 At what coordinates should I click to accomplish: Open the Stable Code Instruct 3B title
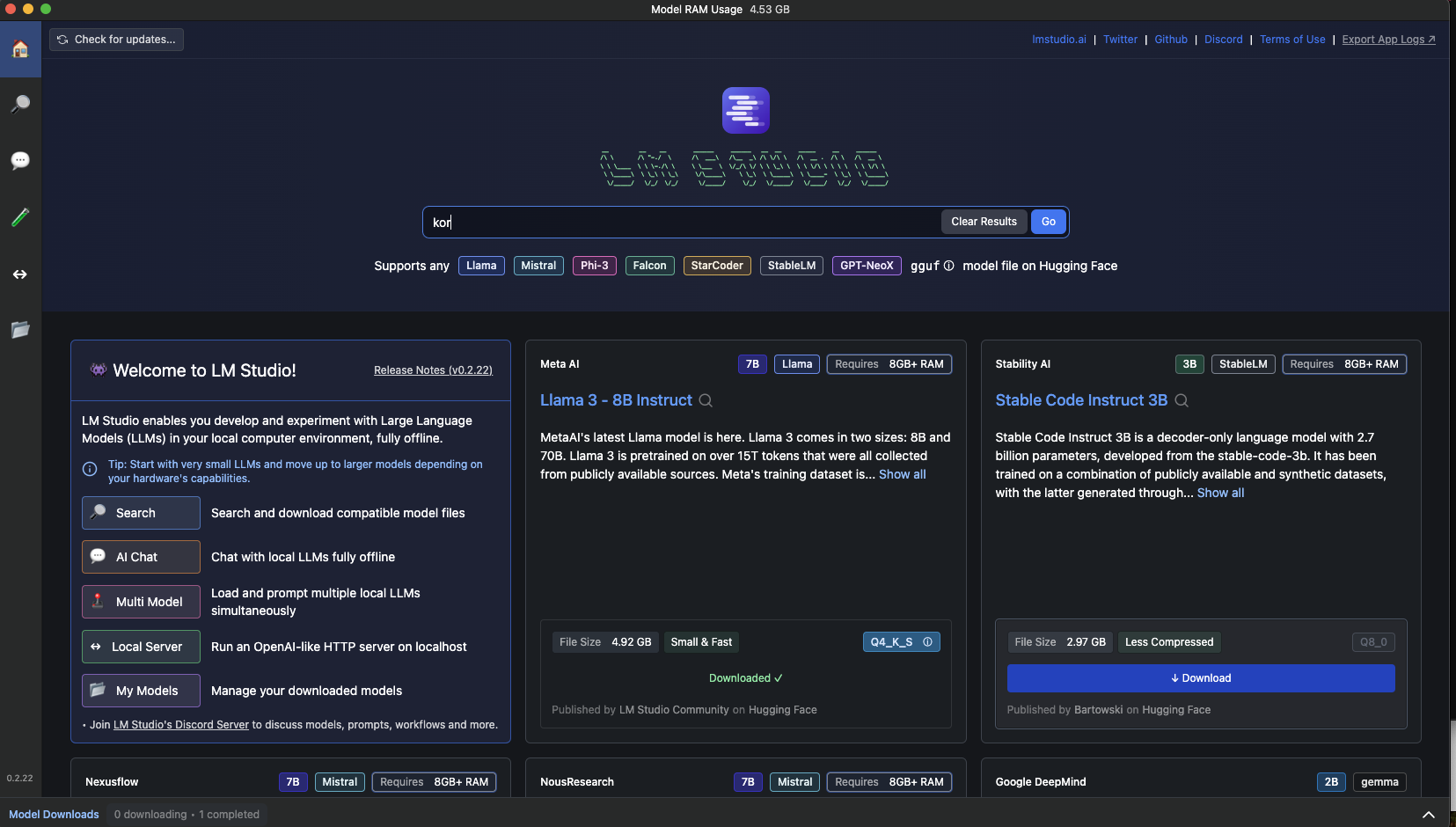[x=1081, y=400]
